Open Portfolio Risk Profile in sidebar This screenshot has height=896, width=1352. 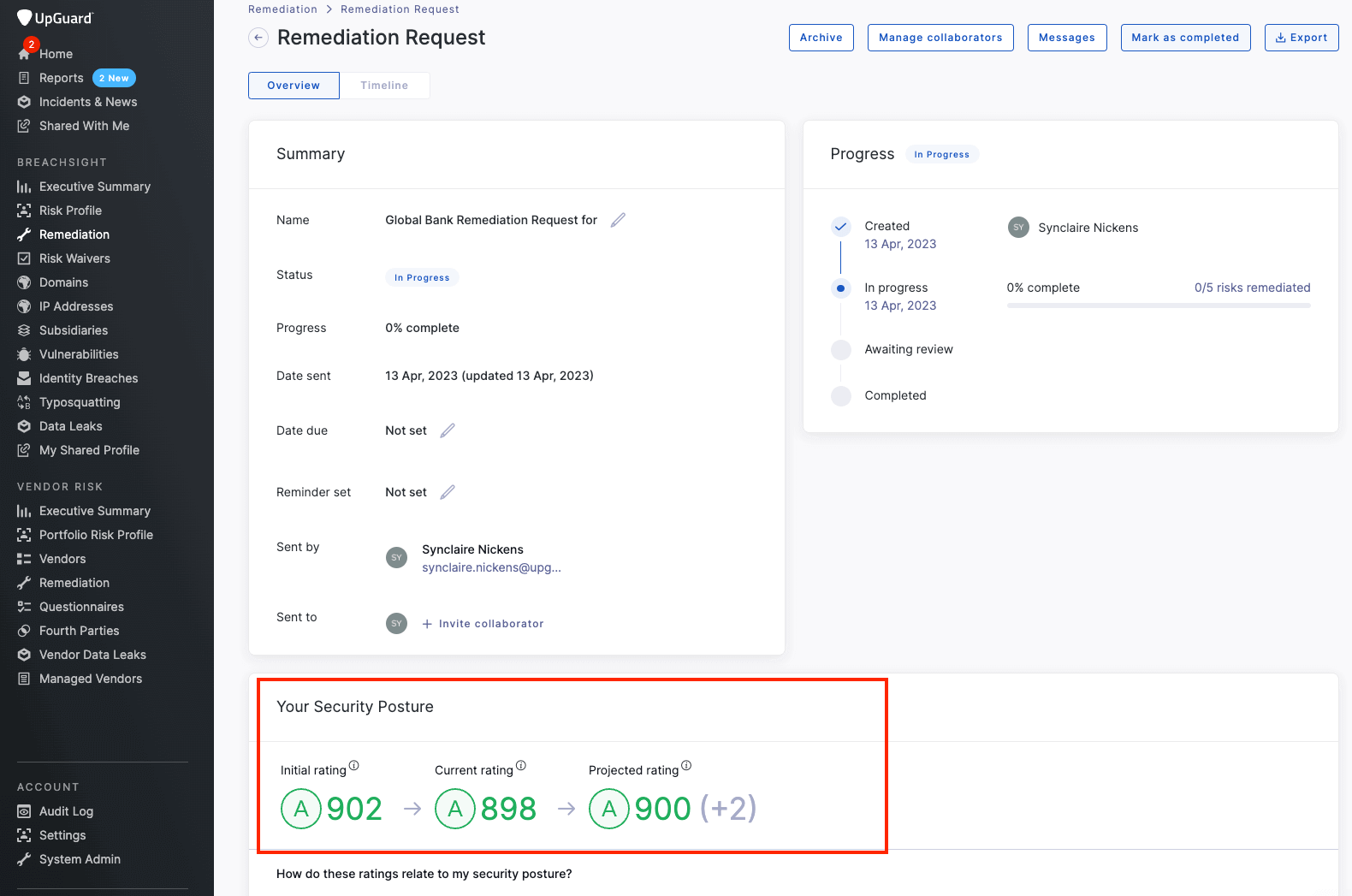96,535
